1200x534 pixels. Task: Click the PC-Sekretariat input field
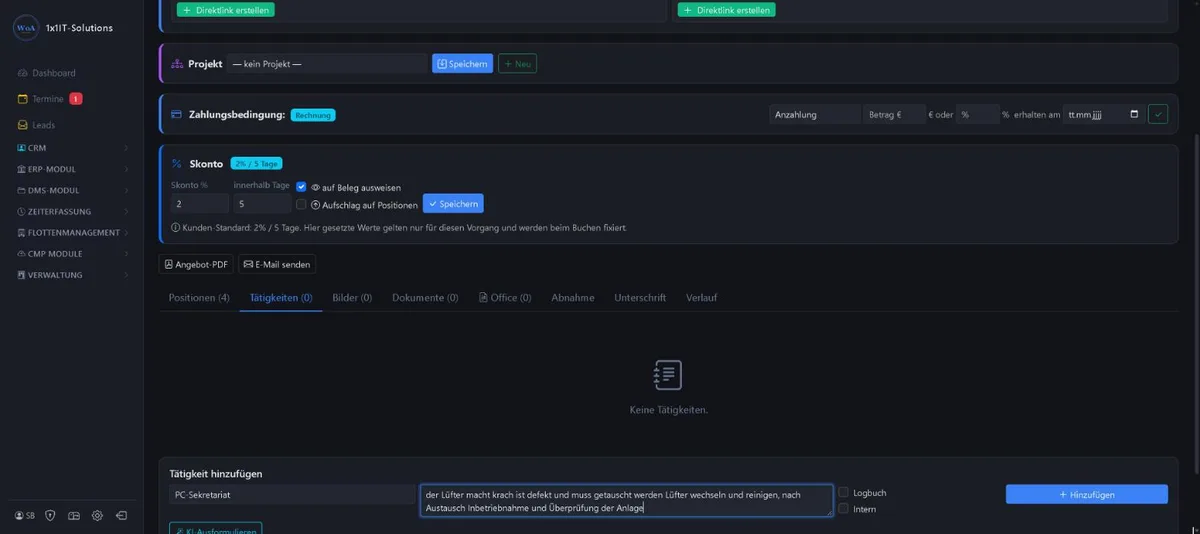(x=292, y=494)
